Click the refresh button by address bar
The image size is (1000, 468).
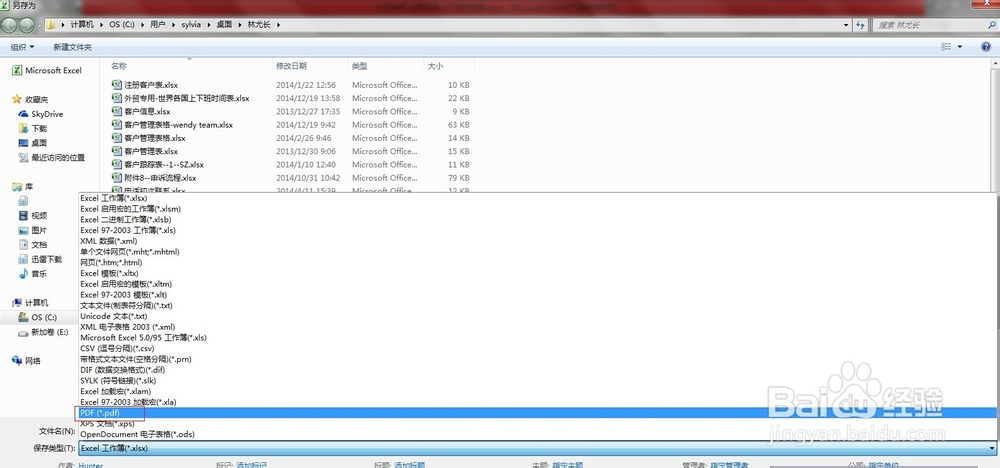point(860,25)
